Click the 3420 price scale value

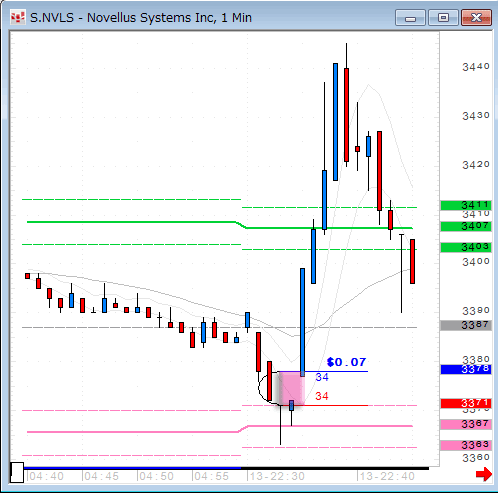476,165
